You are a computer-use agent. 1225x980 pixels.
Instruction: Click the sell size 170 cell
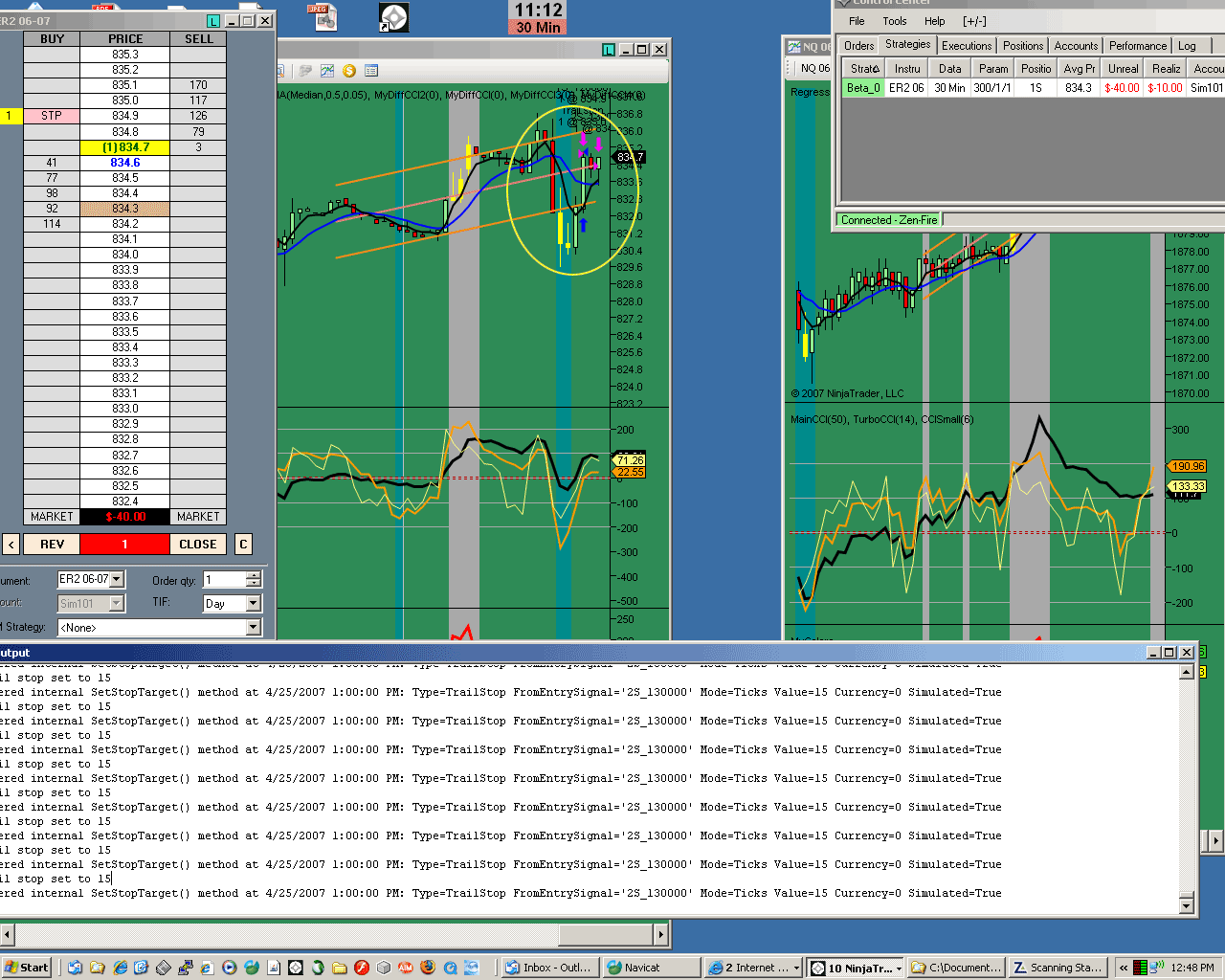pos(198,85)
